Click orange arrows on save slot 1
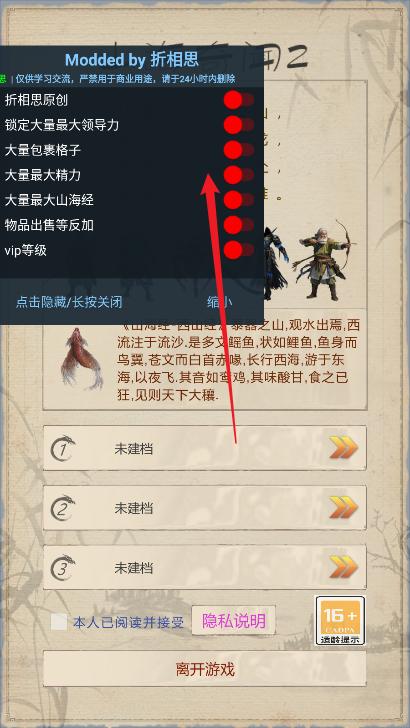This screenshot has height=728, width=410. coord(344,448)
